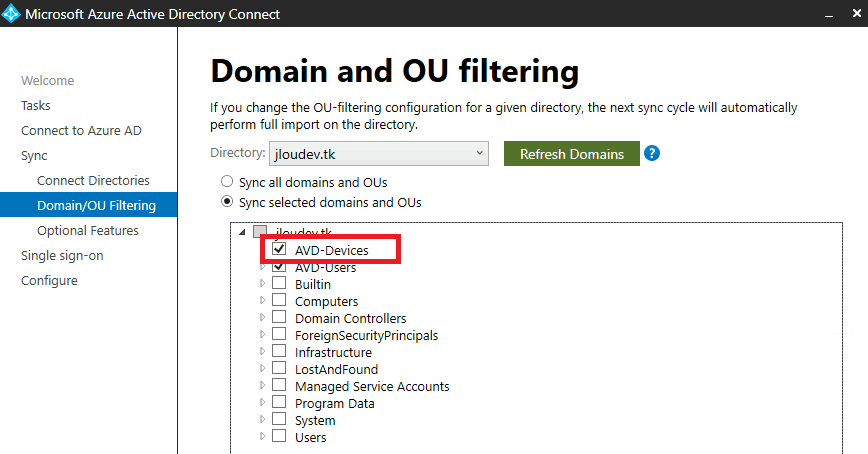Expand the Infrastructure tree node

262,352
